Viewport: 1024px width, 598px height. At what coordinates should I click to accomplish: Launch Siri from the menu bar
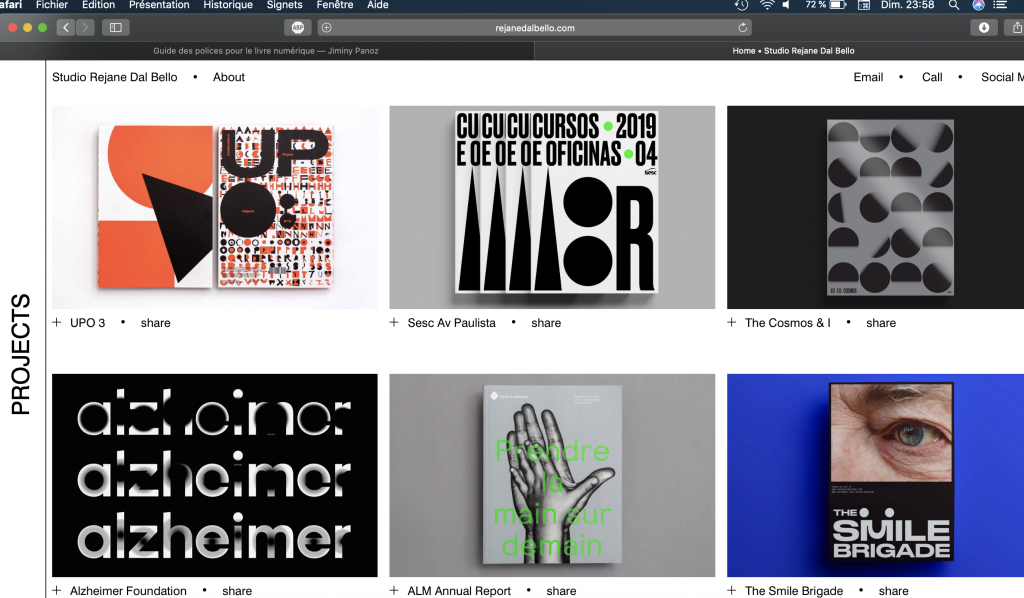tap(978, 5)
